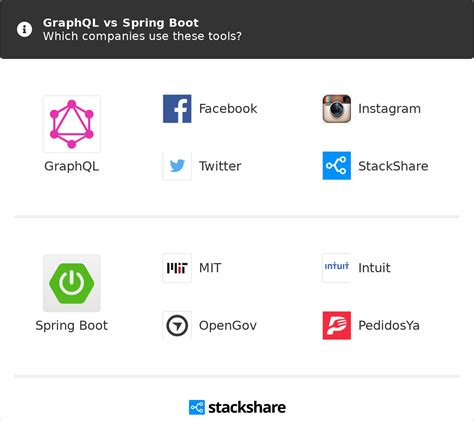This screenshot has height=421, width=474.
Task: Click the Spring Boot green power logo
Action: point(72,283)
